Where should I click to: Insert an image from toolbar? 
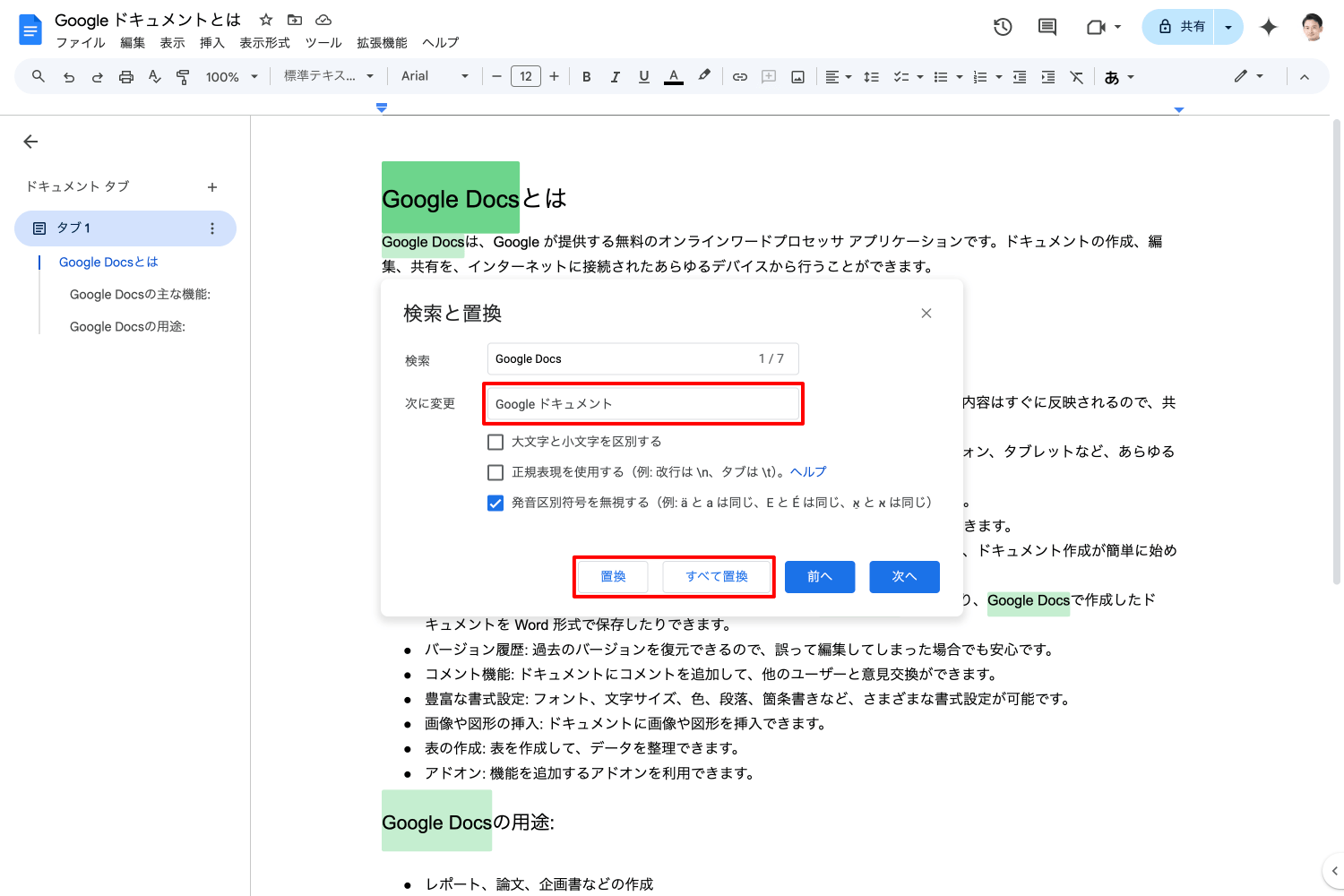point(797,77)
